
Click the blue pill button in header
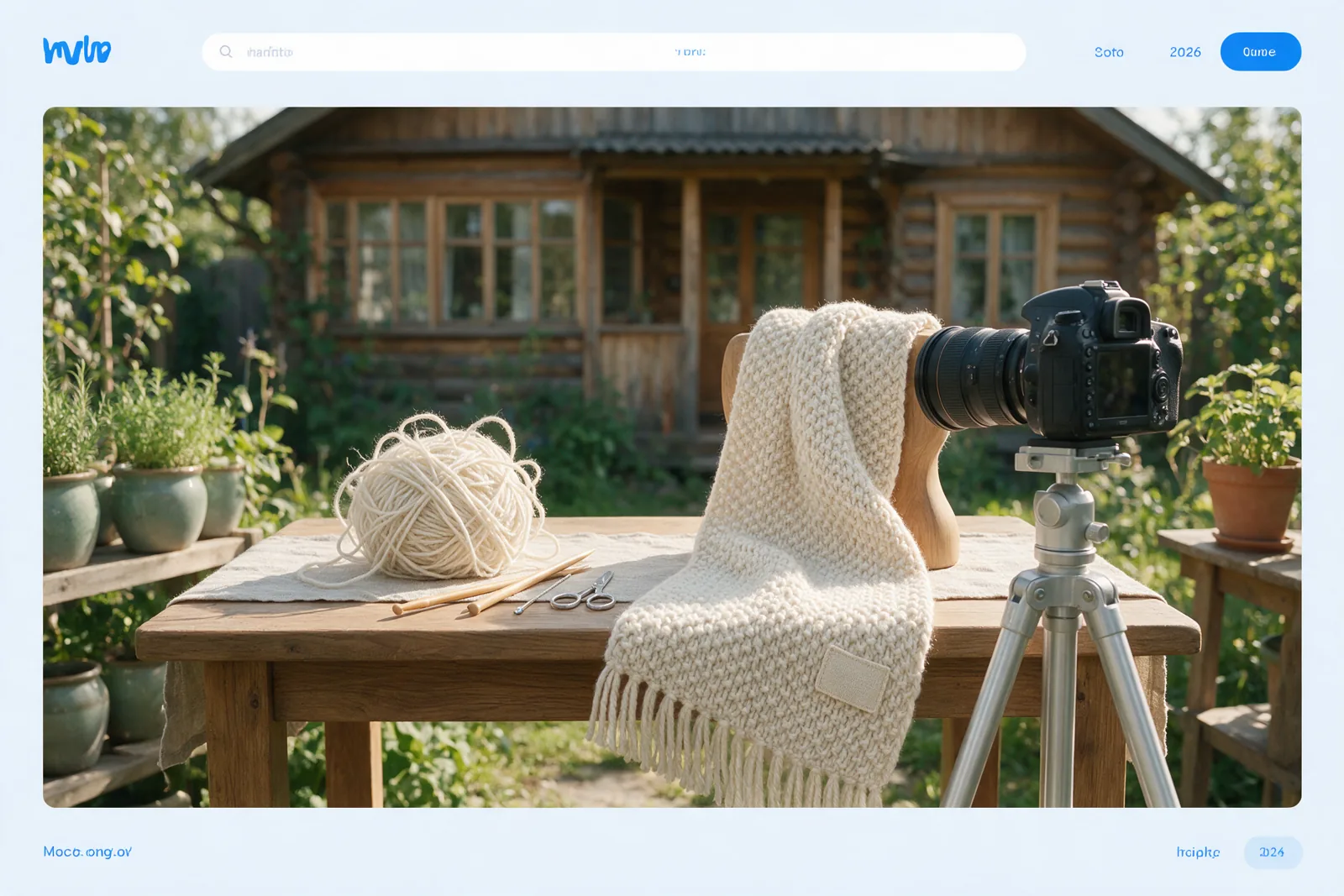pos(1260,52)
